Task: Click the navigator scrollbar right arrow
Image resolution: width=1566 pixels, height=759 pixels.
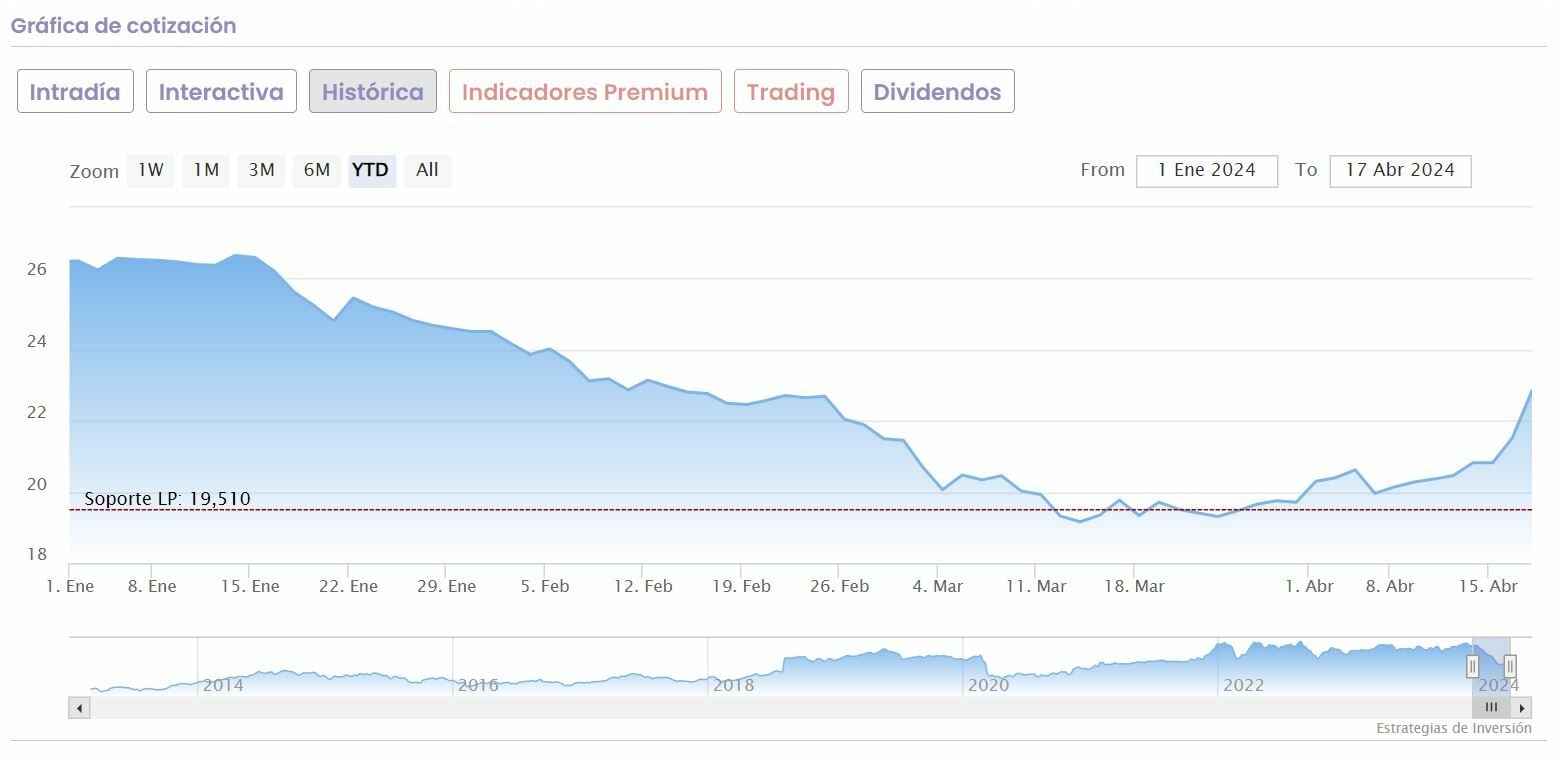Action: pos(1522,708)
